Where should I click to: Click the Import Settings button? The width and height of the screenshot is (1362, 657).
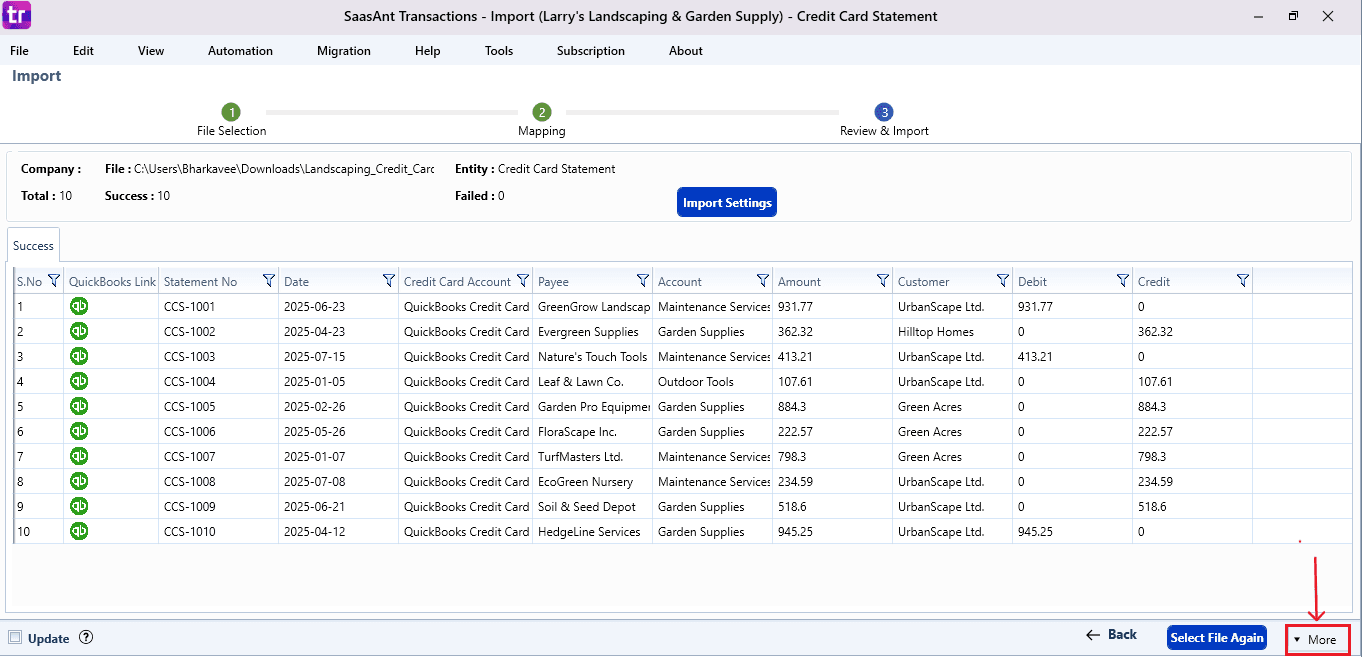tap(727, 203)
